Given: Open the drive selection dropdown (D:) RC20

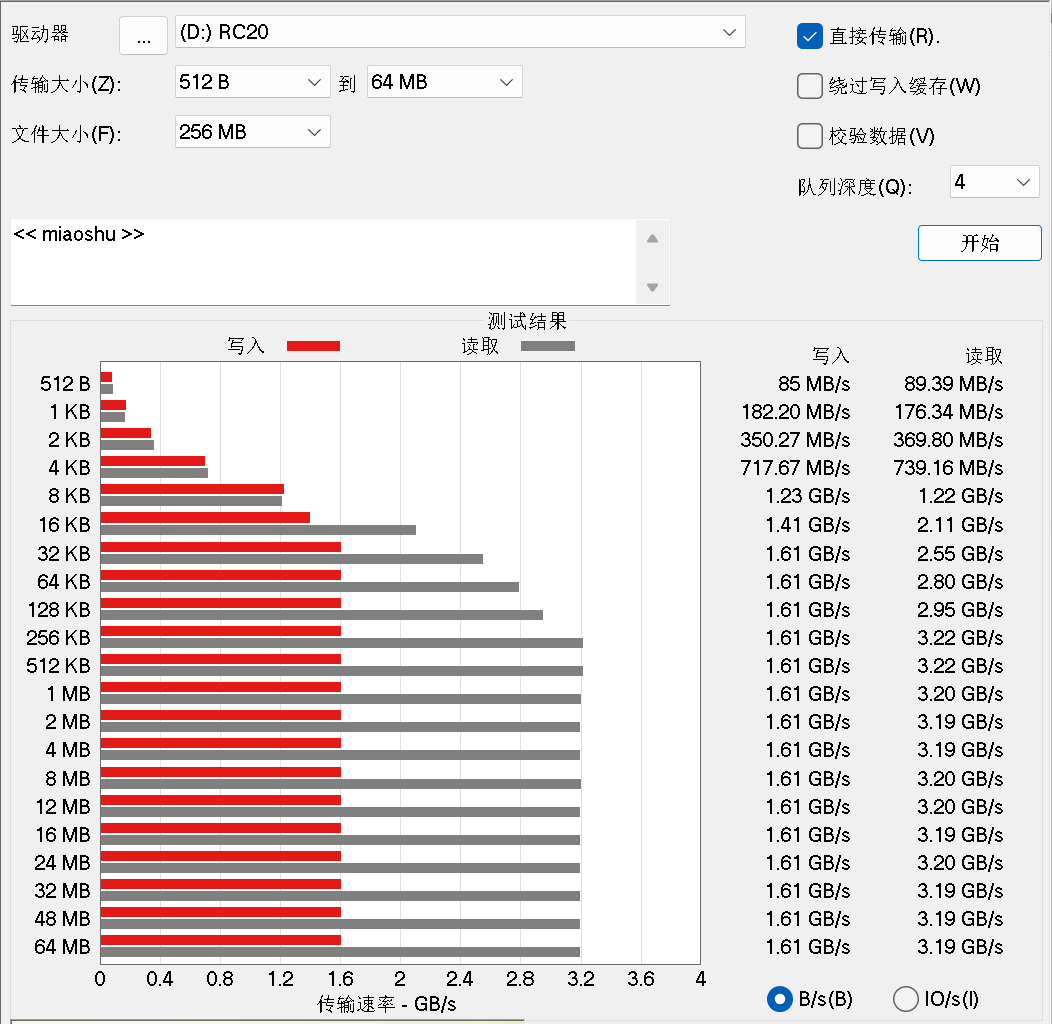Looking at the screenshot, I should [x=460, y=32].
